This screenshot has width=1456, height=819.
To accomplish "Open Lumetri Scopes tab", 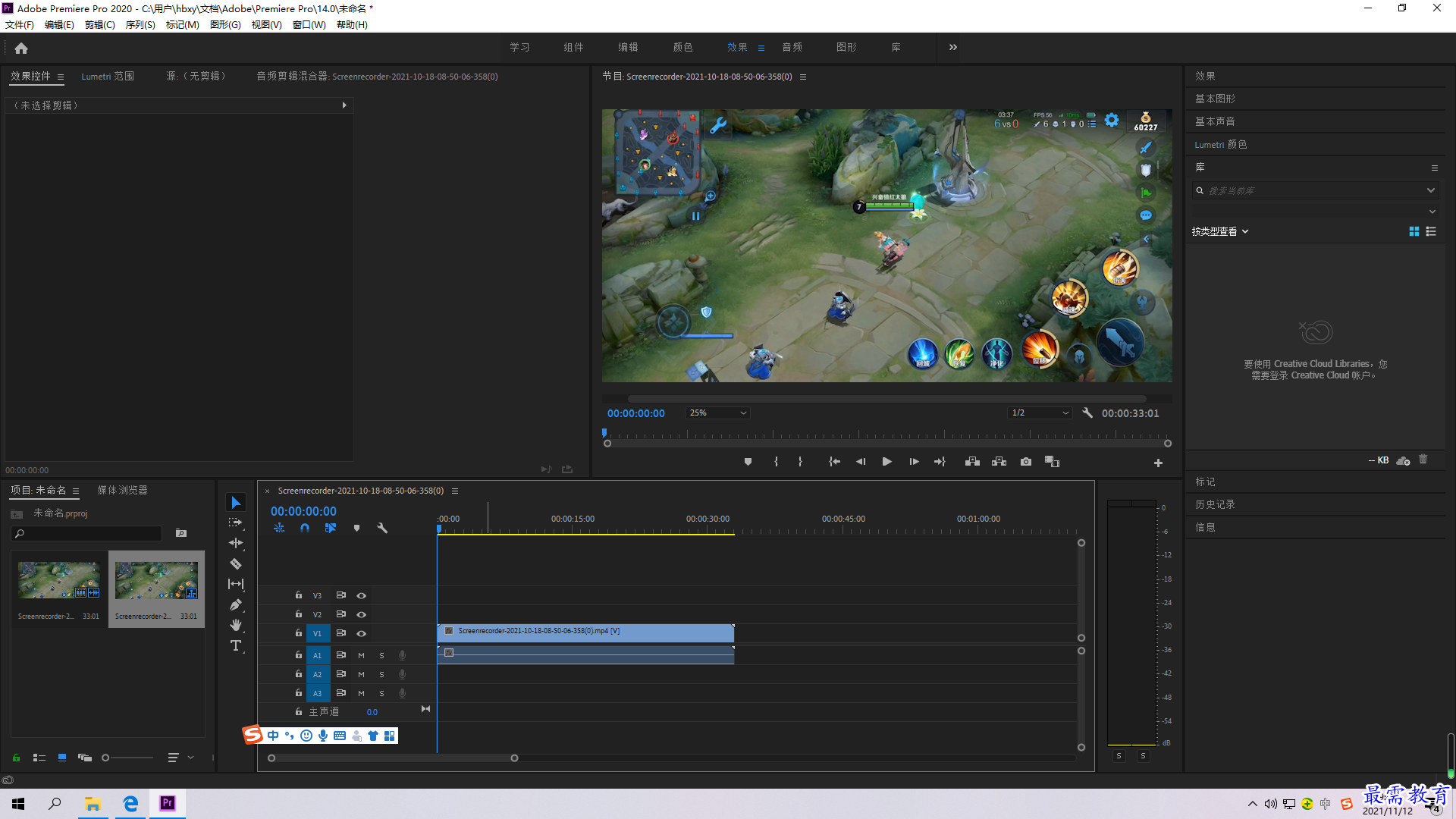I will click(108, 77).
